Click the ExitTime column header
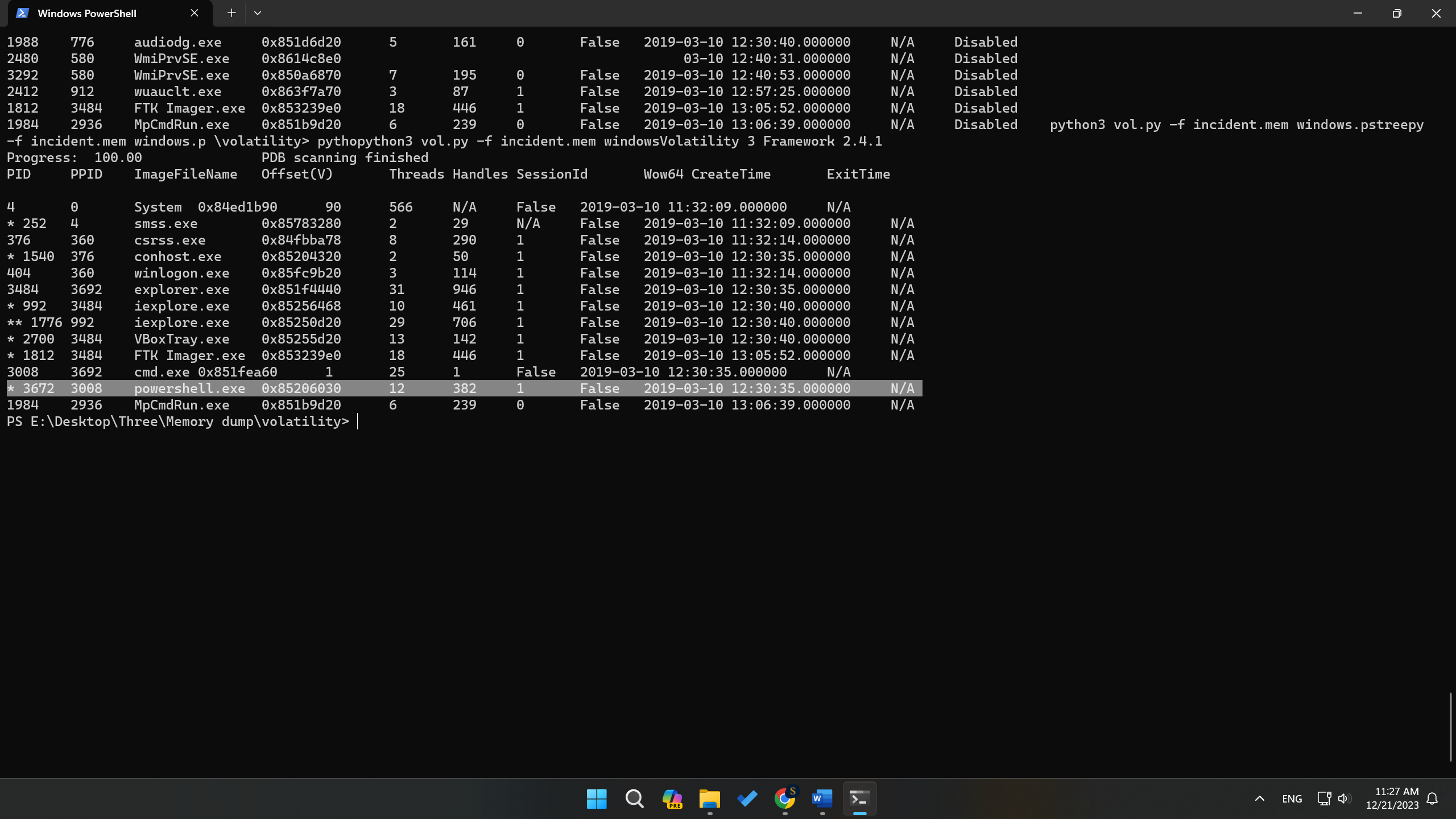The image size is (1456, 819). tap(858, 174)
